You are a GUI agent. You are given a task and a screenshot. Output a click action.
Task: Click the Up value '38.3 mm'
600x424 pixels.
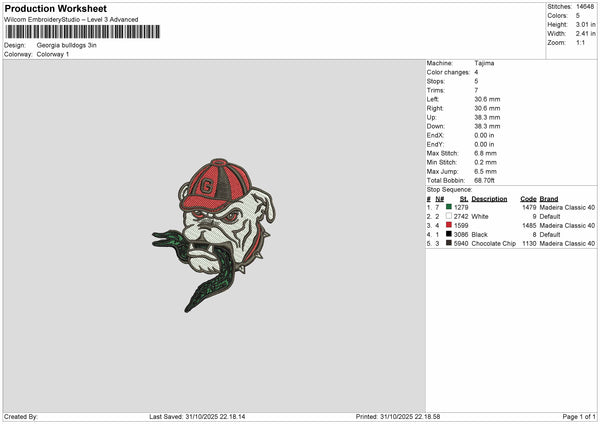(x=487, y=117)
